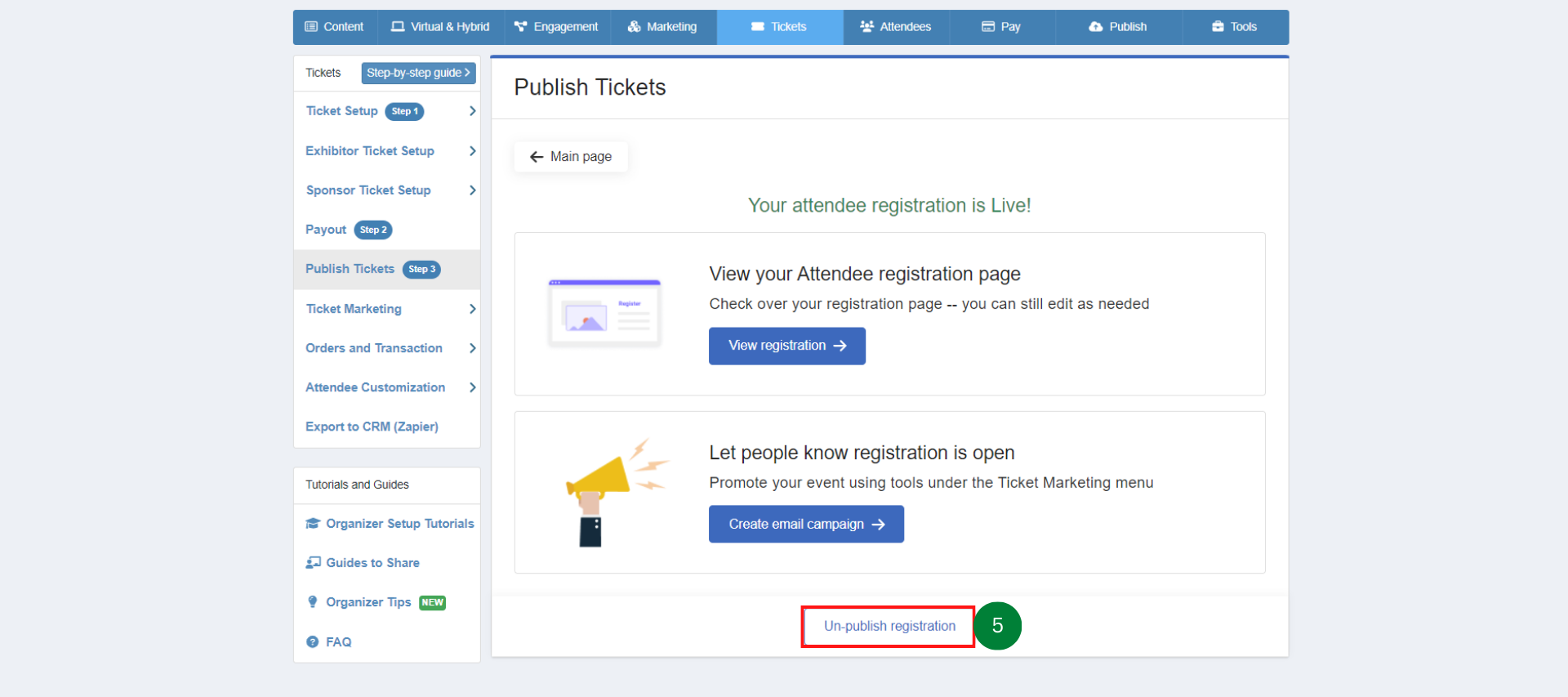The width and height of the screenshot is (1568, 697).
Task: Click the graduation cap tutorials icon
Action: click(313, 524)
